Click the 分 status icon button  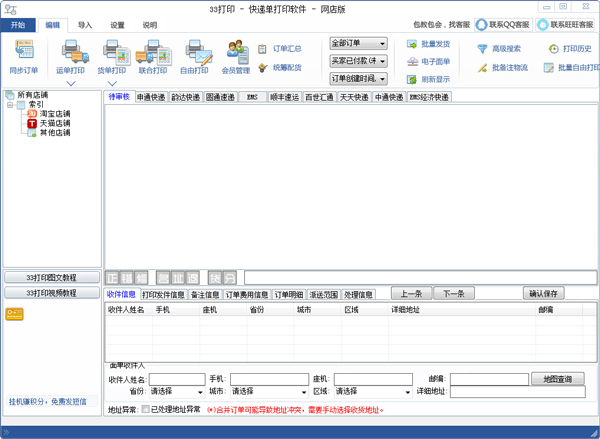pos(229,278)
